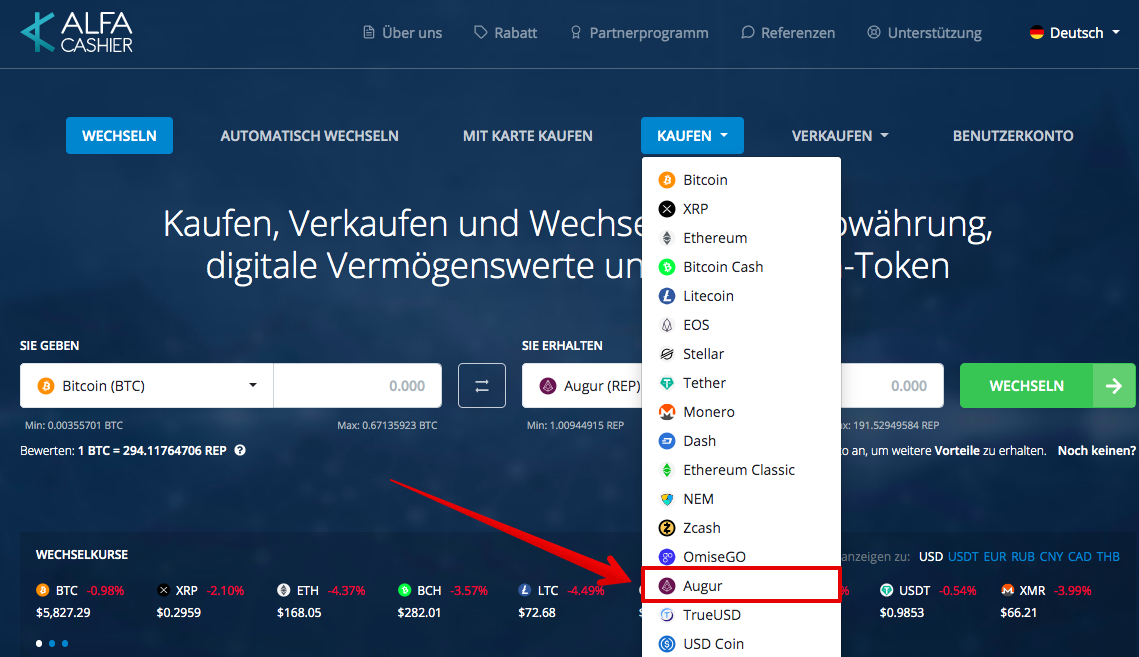Open the Mit Karte Kaufen tab
Viewport: 1139px width, 657px height.
coord(528,136)
